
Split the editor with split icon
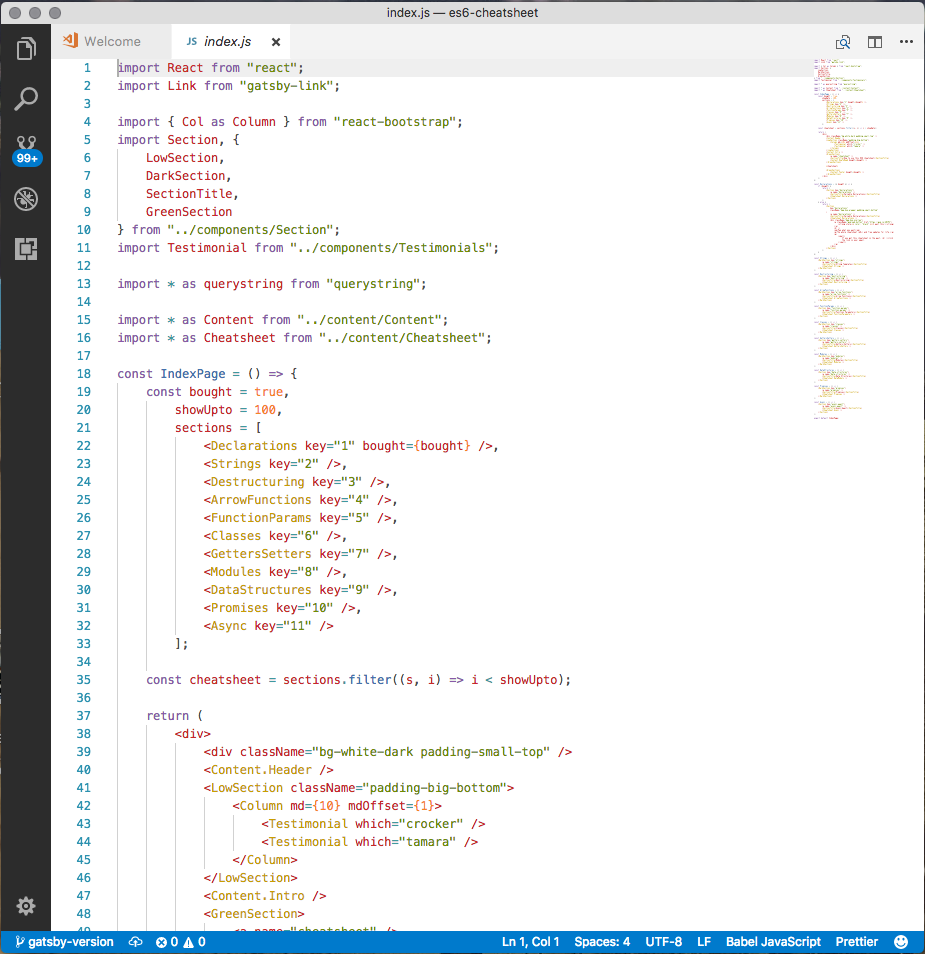click(875, 42)
